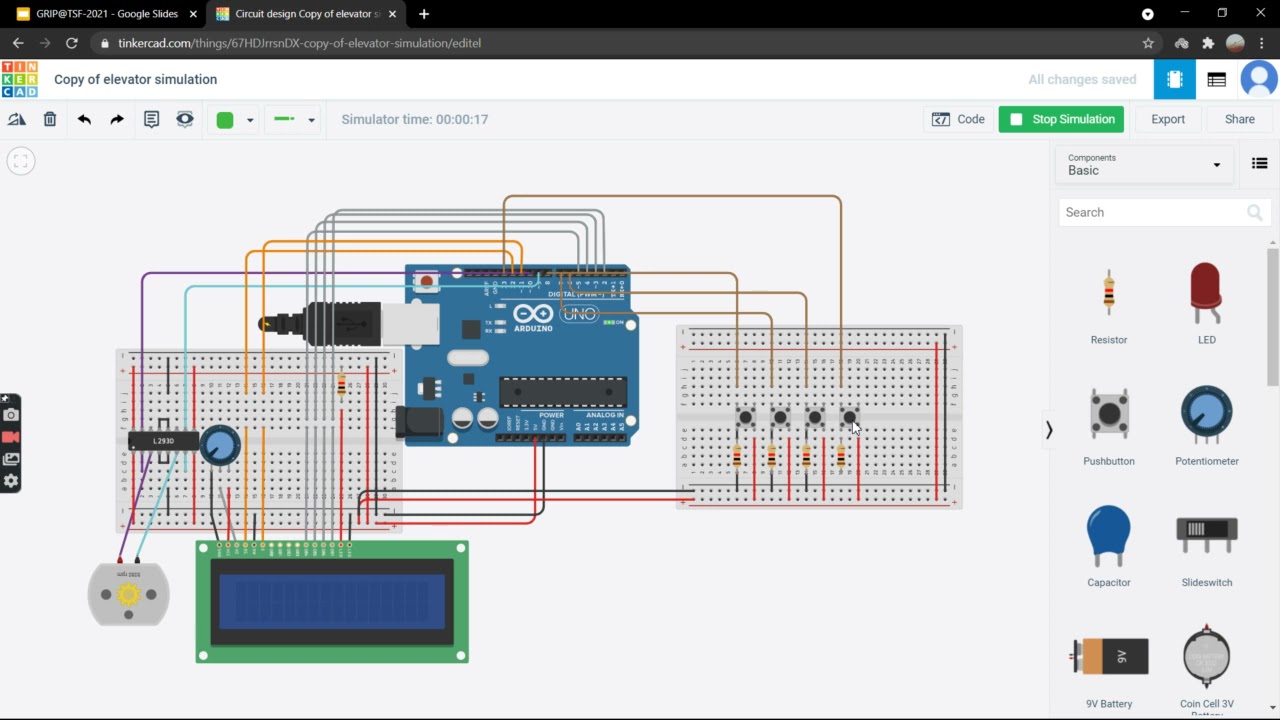Click the Arduino reset button
The image size is (1280, 720).
click(x=427, y=282)
